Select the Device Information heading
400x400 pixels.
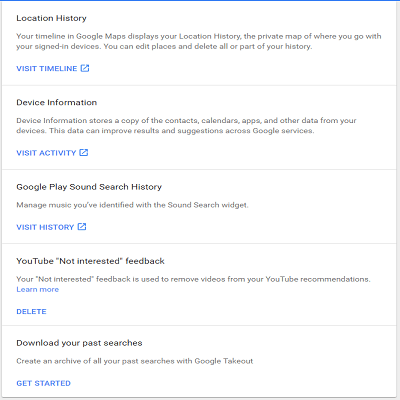[57, 103]
